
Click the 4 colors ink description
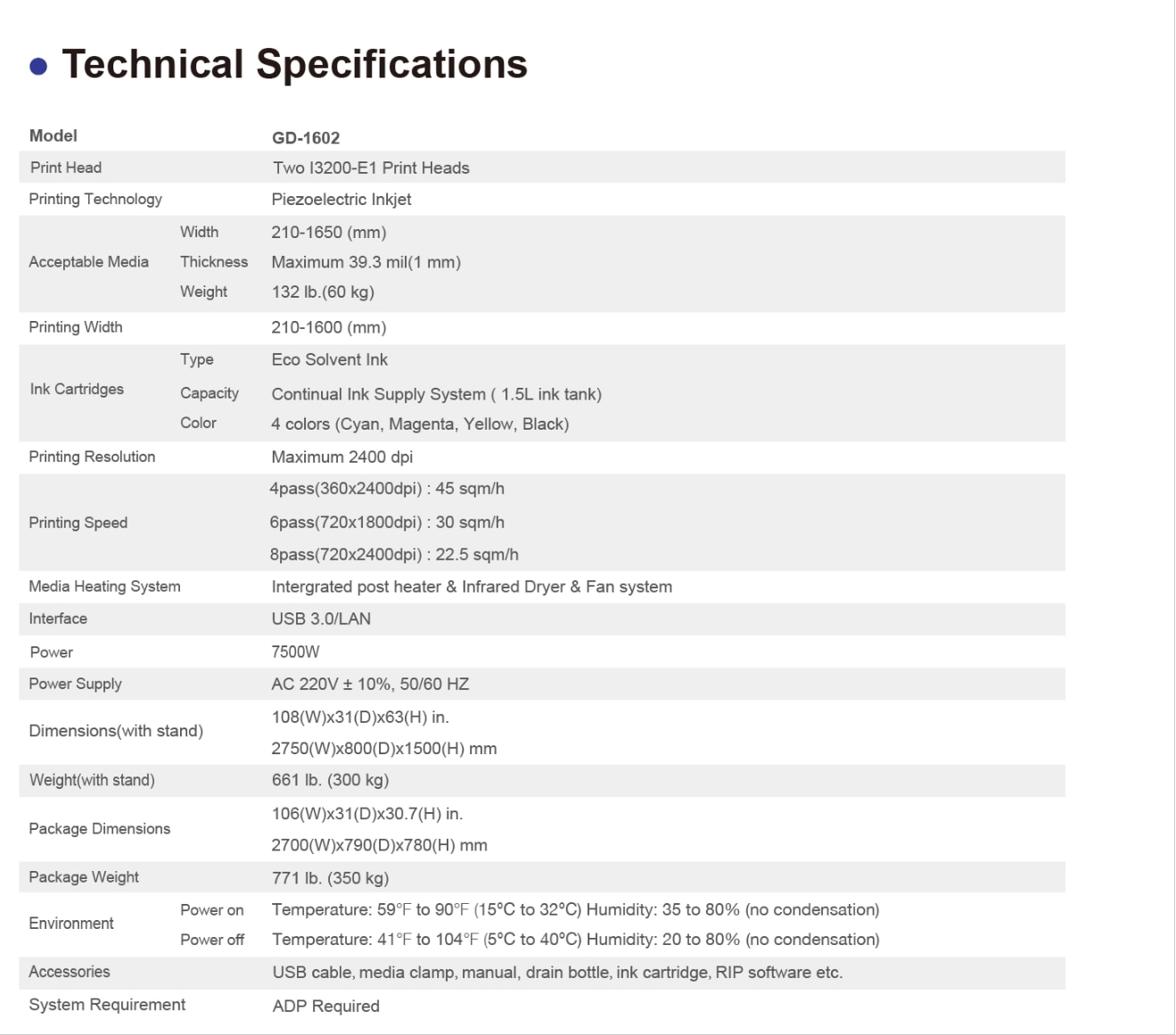point(420,424)
